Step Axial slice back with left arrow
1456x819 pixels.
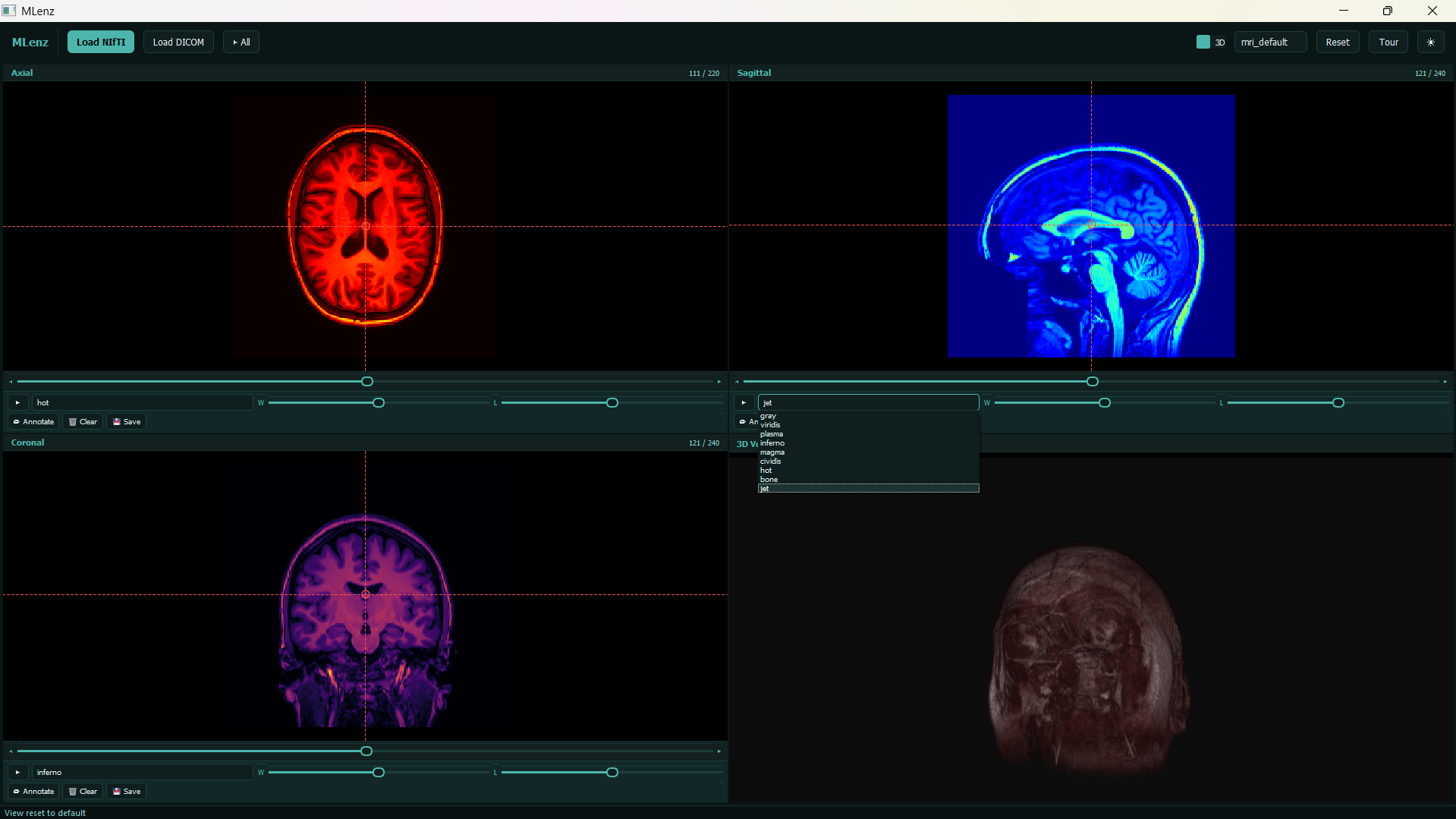coord(11,382)
